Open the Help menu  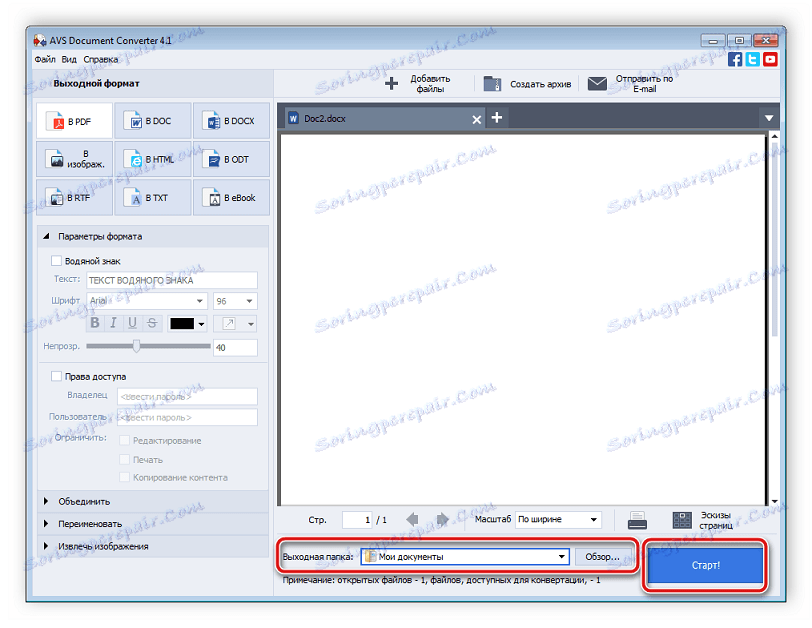click(x=100, y=60)
